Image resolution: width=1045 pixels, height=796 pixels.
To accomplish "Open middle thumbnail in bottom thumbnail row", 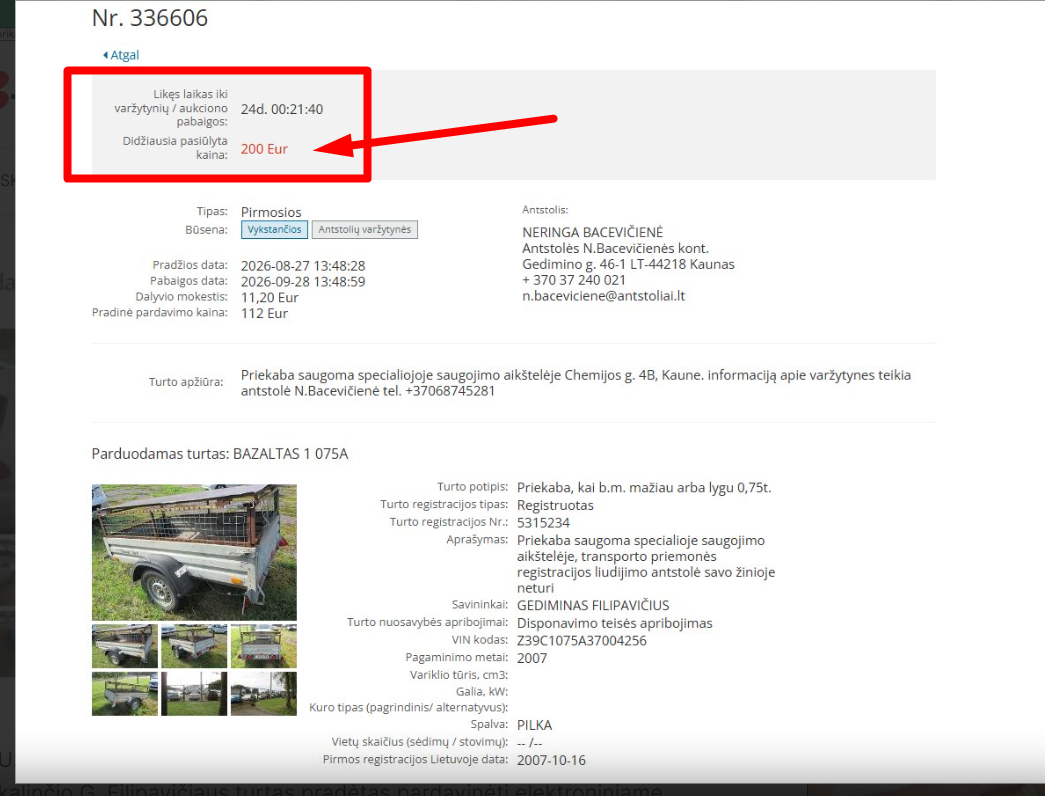I will [x=194, y=694].
